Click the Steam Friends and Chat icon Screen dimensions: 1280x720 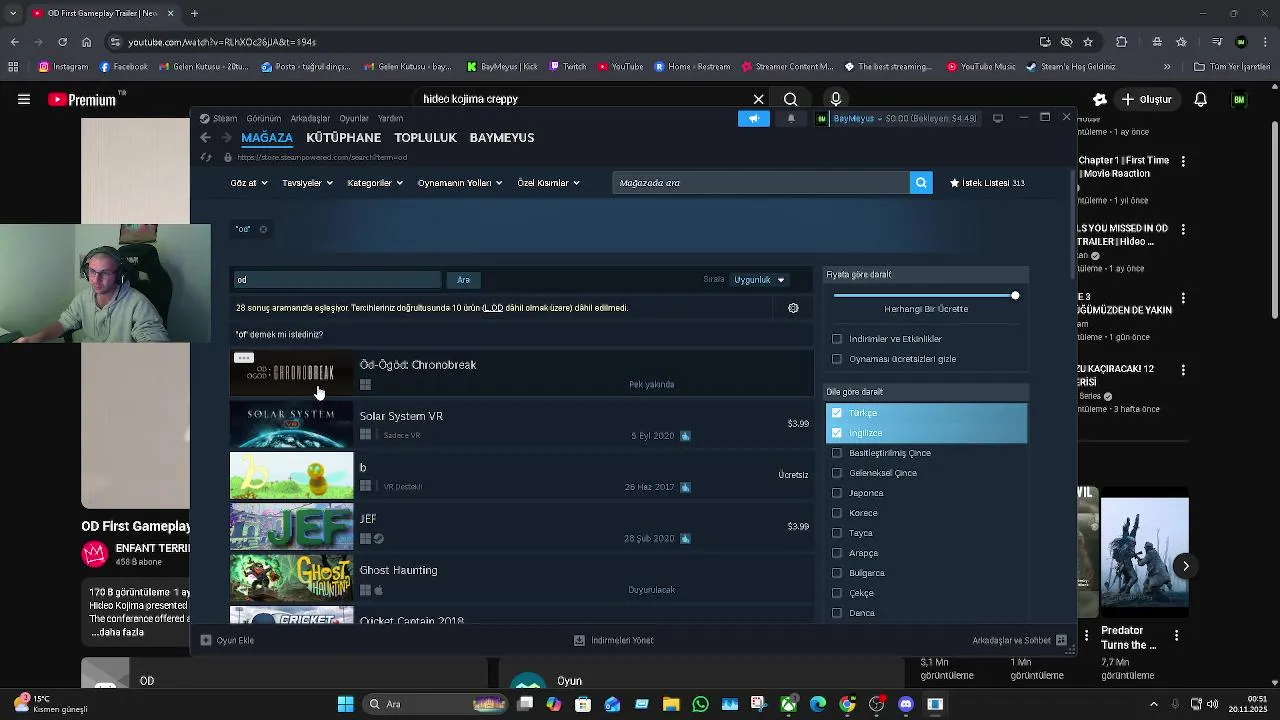1061,640
